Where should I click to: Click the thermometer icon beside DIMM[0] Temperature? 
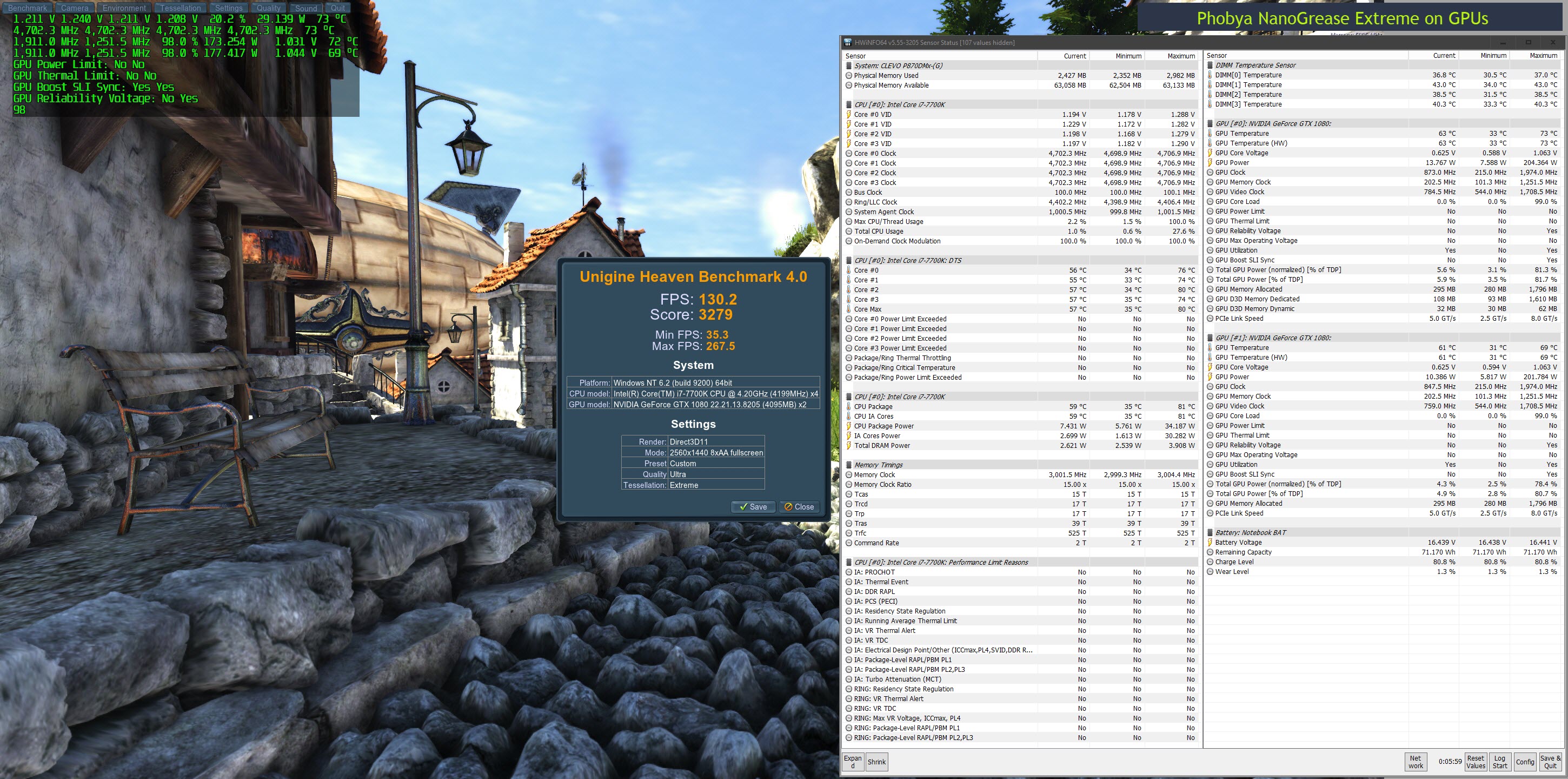tap(1210, 75)
